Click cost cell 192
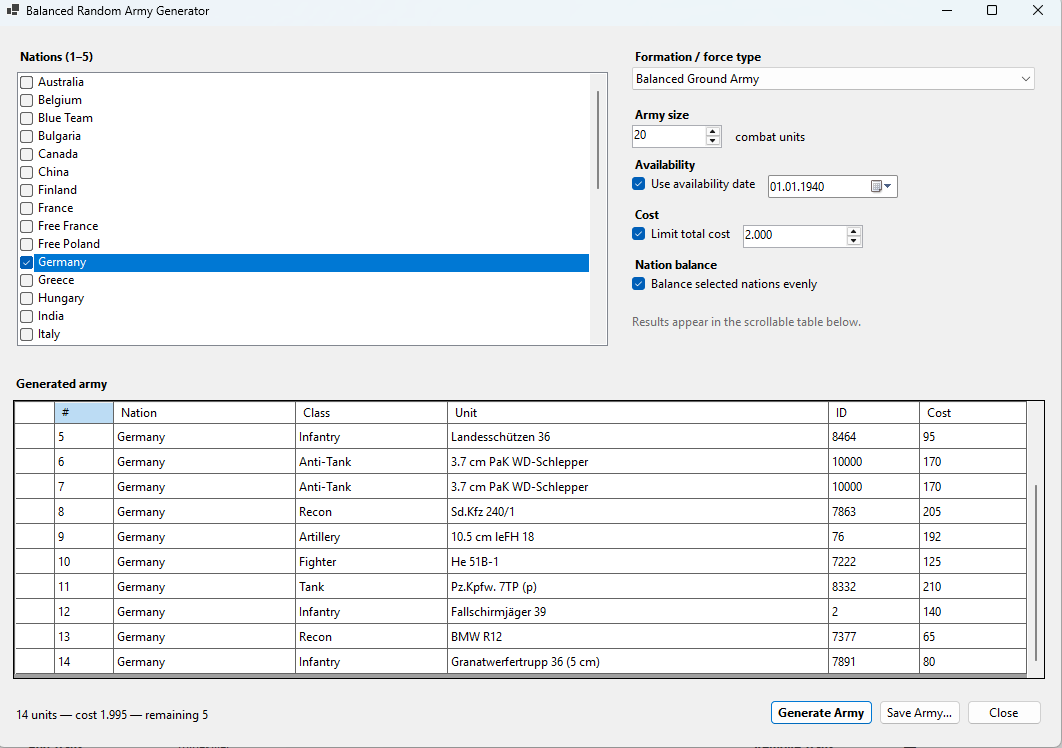Image resolution: width=1062 pixels, height=748 pixels. tap(973, 537)
